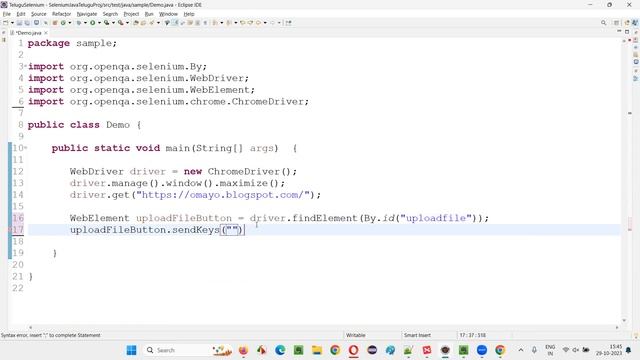Click the green Run button icon
Viewport: 640px width, 360px height.
click(x=93, y=23)
